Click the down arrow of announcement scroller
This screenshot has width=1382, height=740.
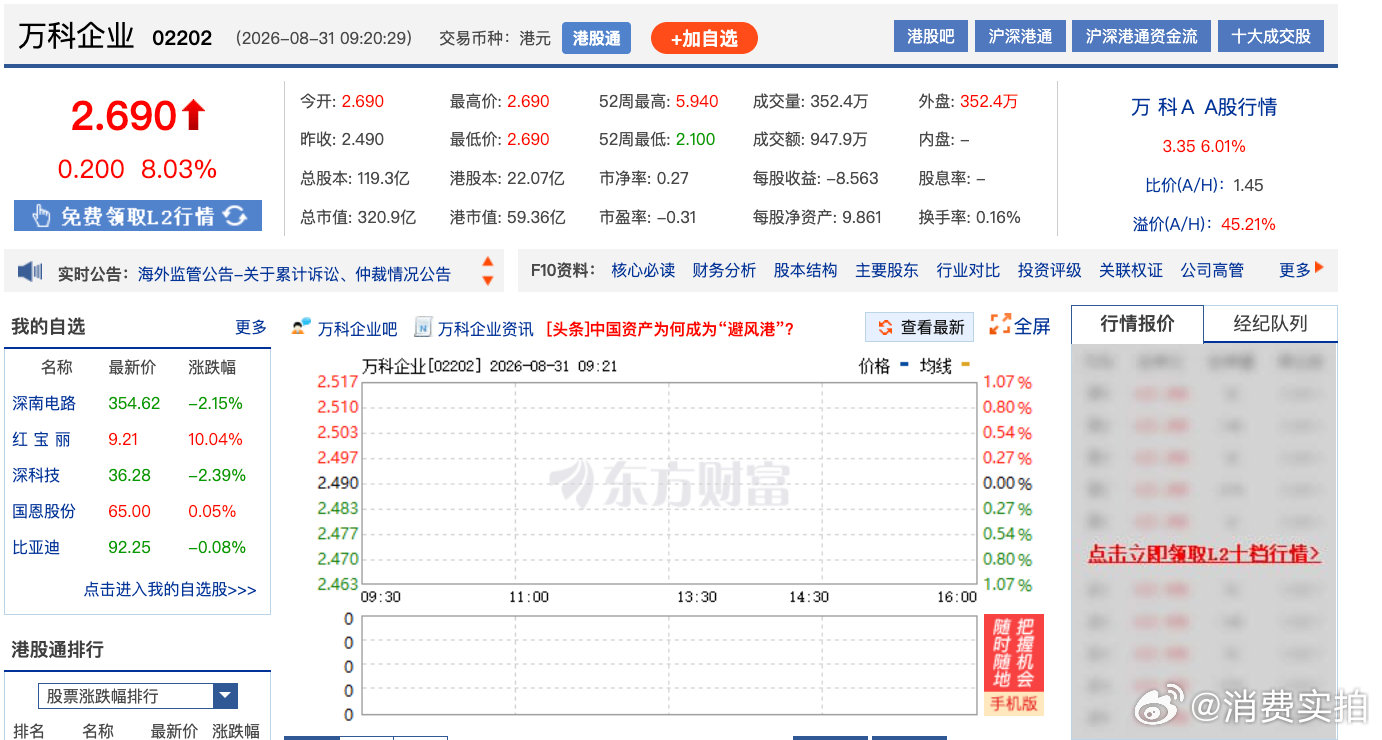488,280
